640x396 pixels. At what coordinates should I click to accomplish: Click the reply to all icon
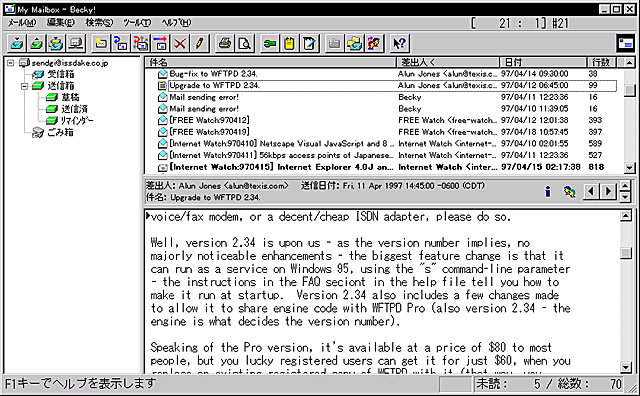pos(141,43)
